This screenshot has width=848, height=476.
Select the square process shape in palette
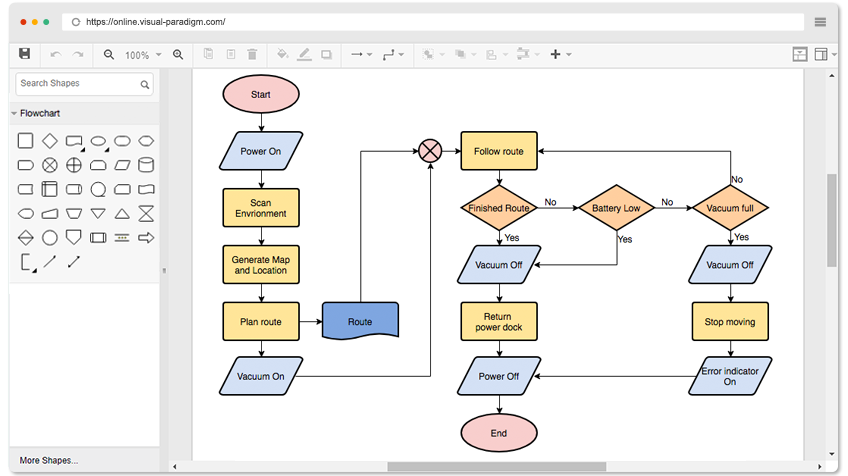25,141
